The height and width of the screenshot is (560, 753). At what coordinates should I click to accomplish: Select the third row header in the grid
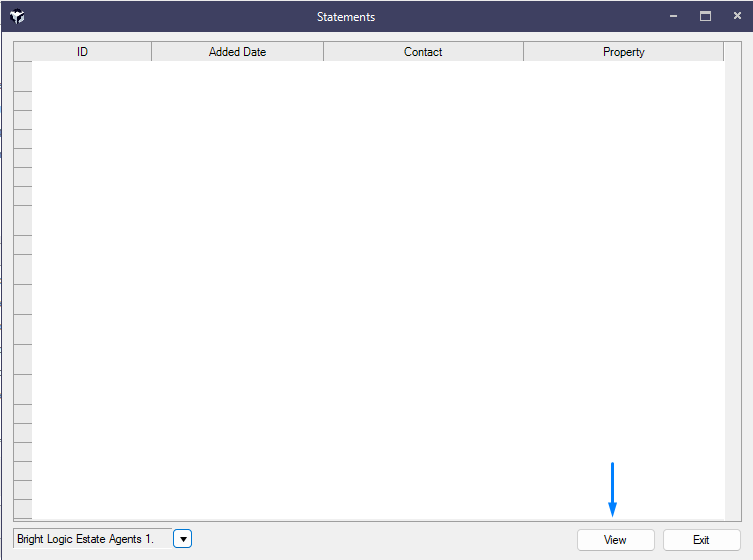(22, 120)
